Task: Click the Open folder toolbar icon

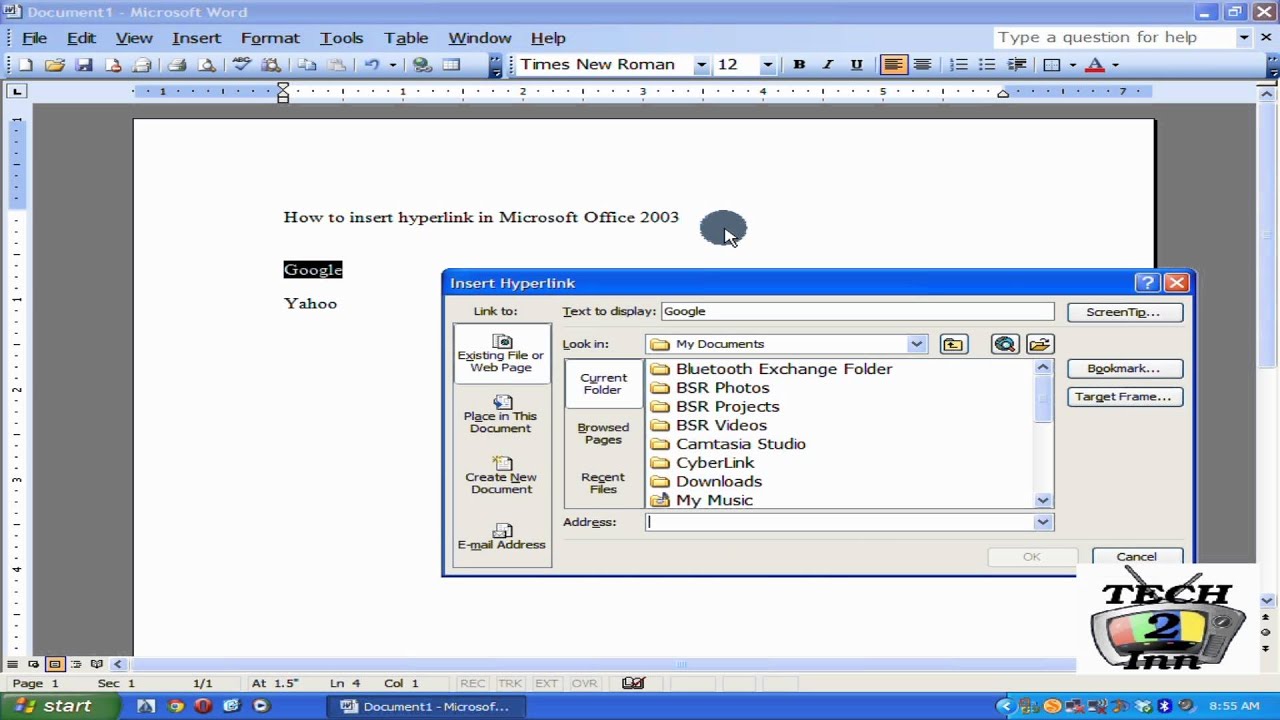Action: point(54,65)
